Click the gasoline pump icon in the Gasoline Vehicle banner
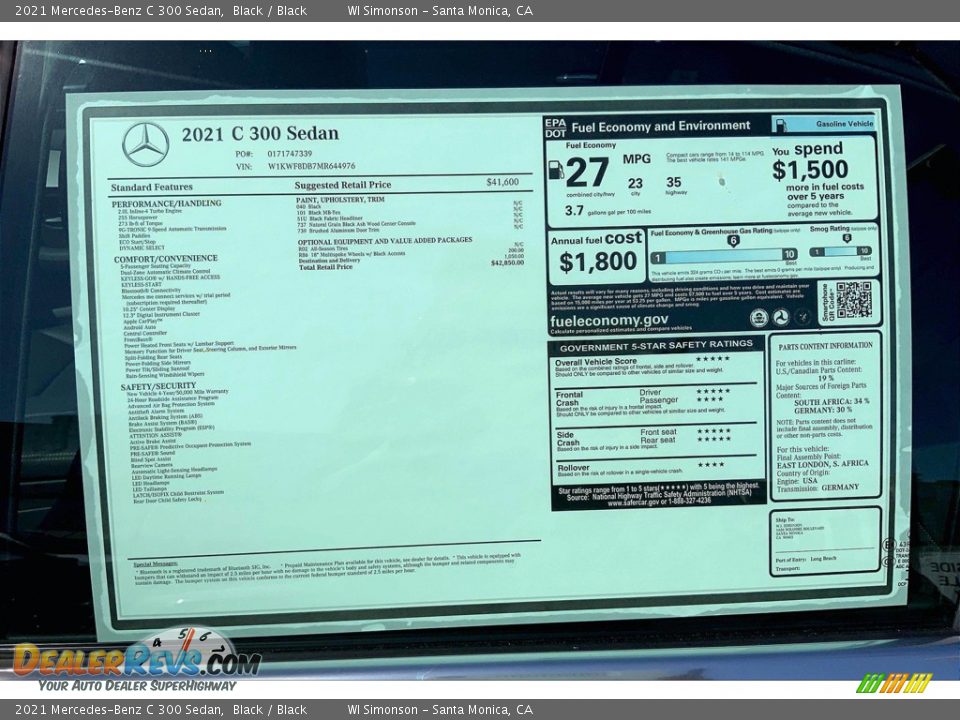Screen dimensions: 960x720 pos(780,124)
